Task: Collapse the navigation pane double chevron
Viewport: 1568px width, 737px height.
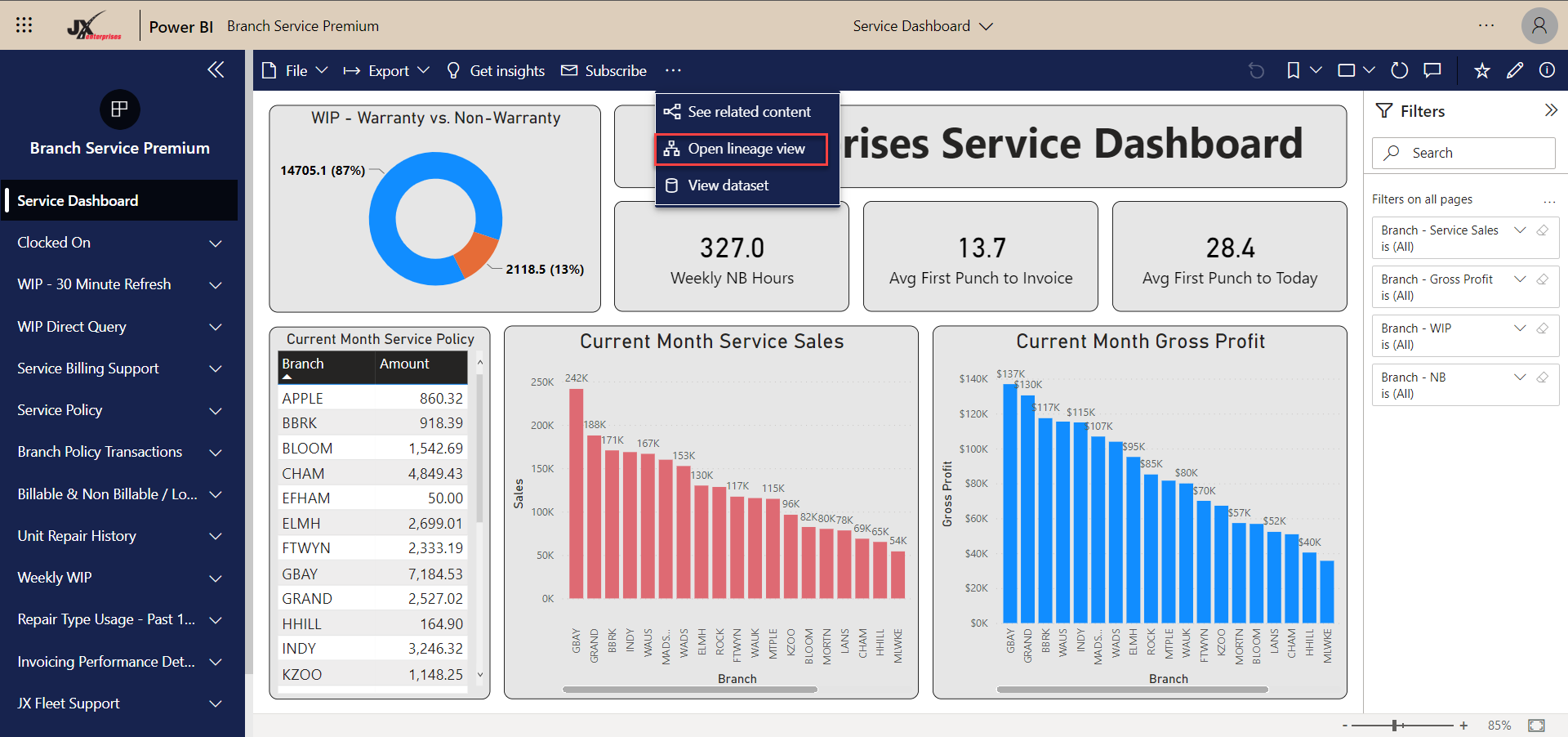Action: click(216, 69)
